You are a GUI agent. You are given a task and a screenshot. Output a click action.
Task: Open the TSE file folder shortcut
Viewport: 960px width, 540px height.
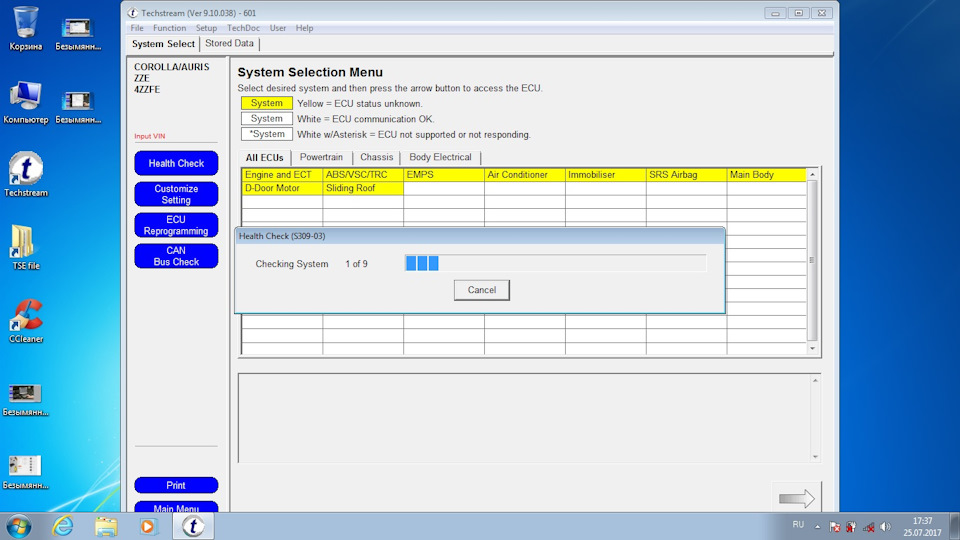tap(26, 247)
